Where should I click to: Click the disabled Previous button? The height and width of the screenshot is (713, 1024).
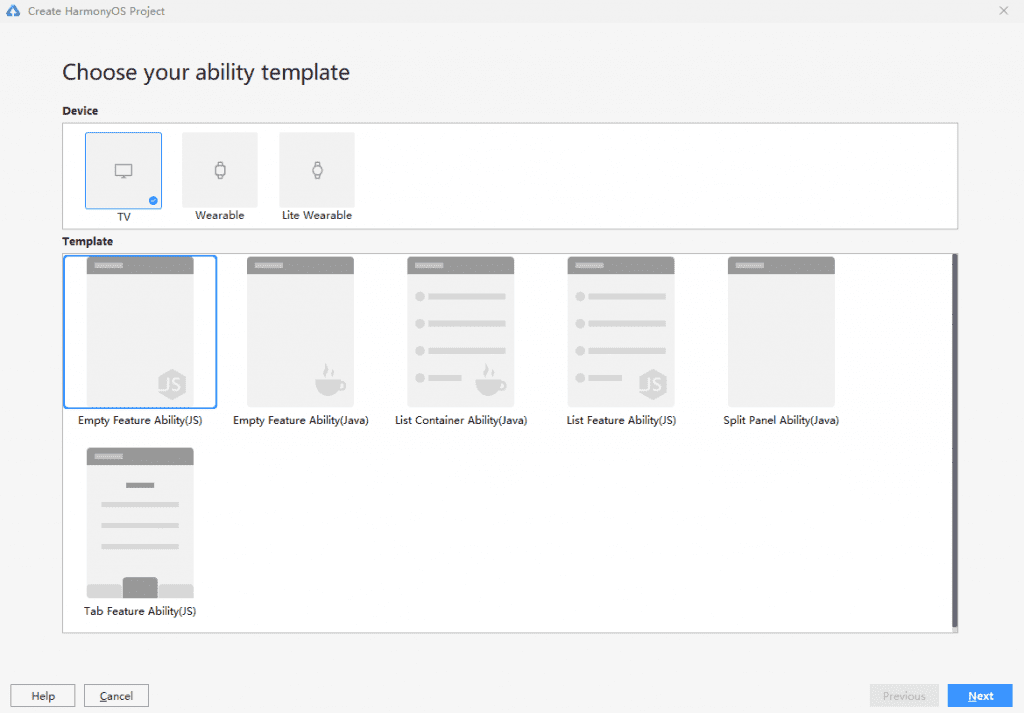(x=904, y=696)
